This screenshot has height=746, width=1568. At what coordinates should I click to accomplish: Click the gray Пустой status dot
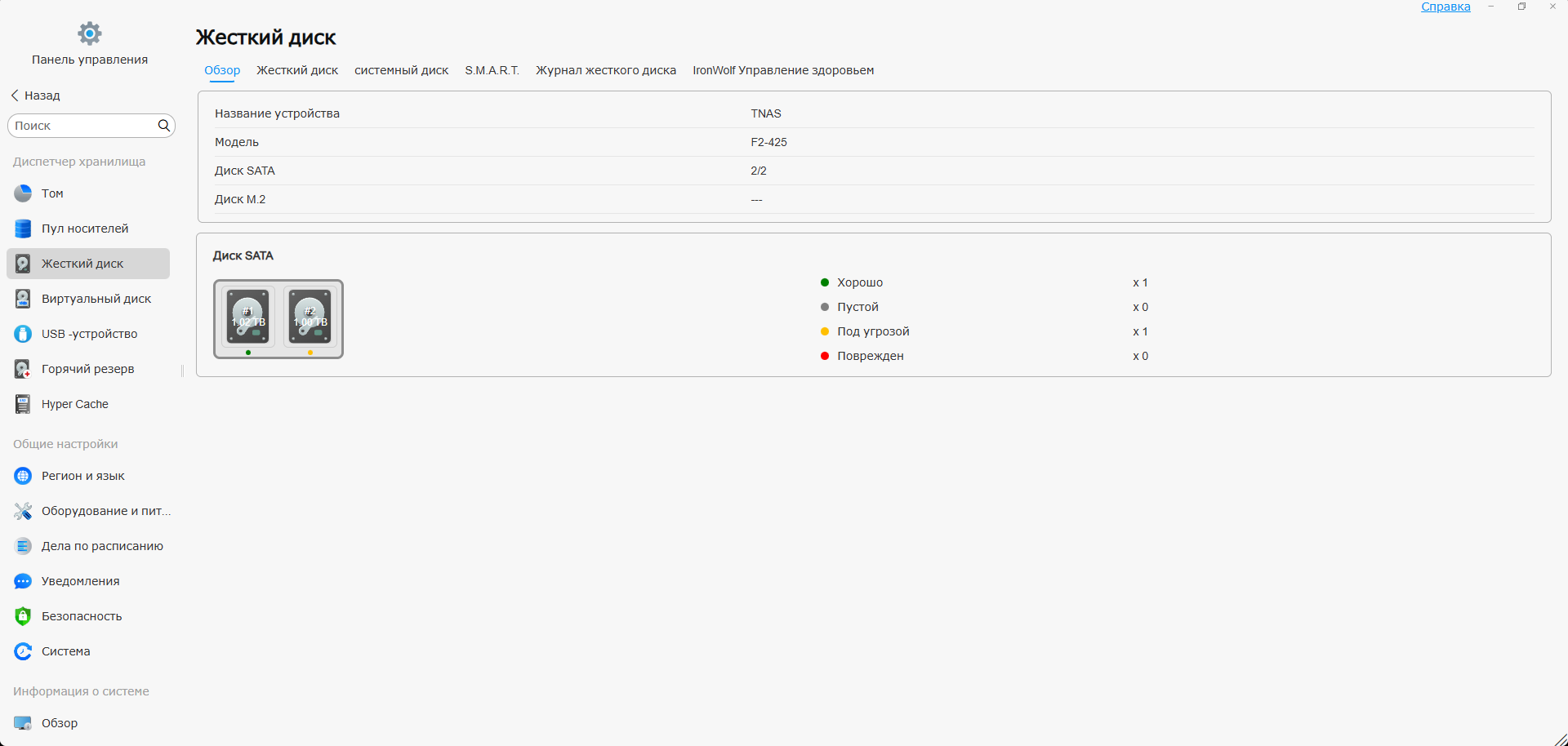point(825,307)
